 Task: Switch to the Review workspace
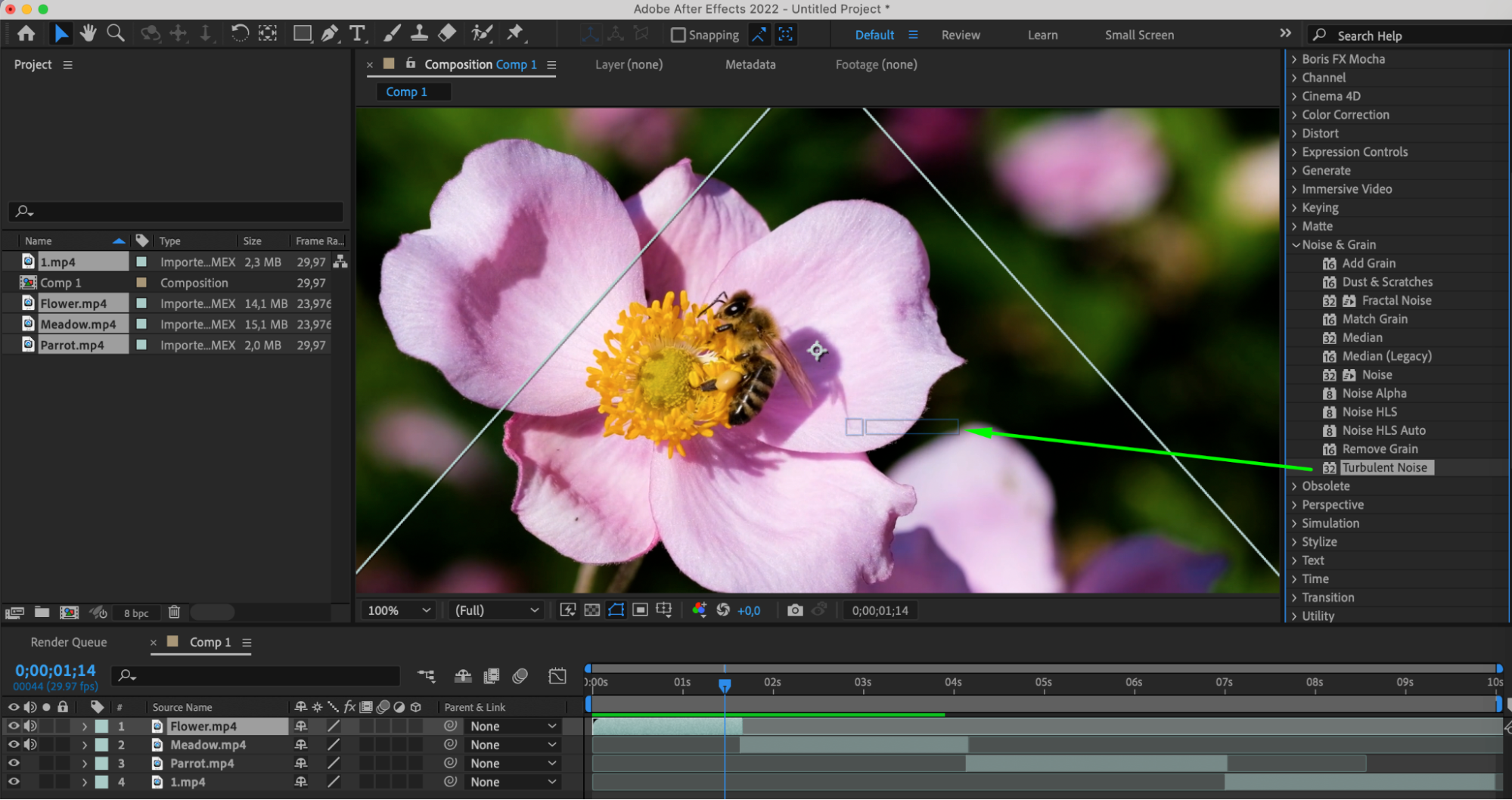point(961,35)
